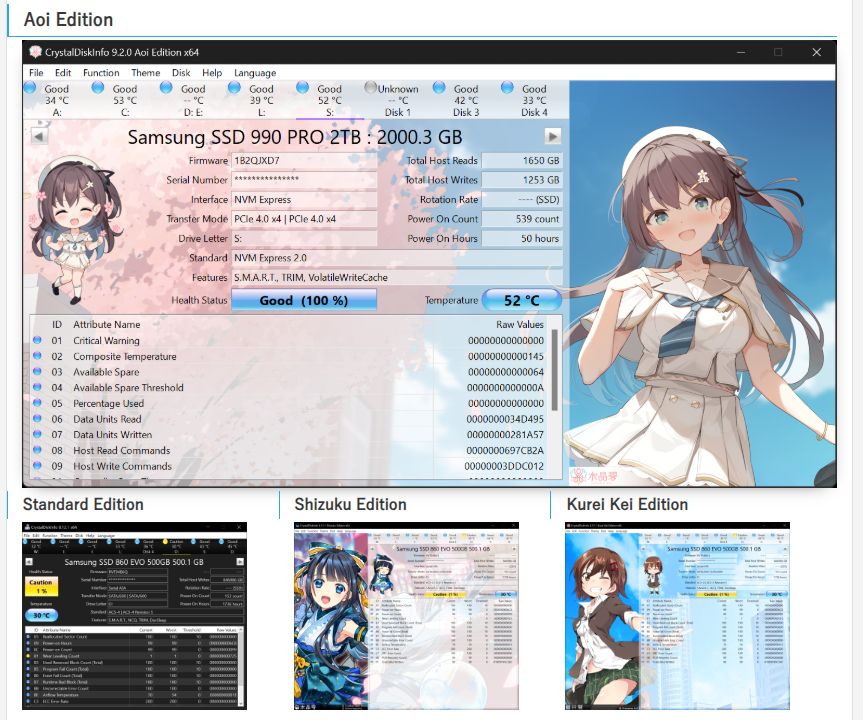Select the Data Units Read row
863x720 pixels.
coord(290,419)
